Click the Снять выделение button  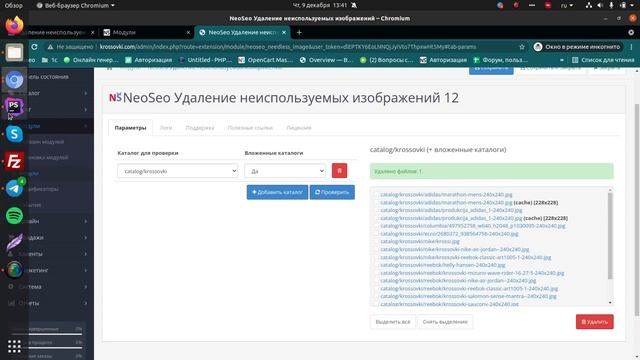(x=445, y=322)
